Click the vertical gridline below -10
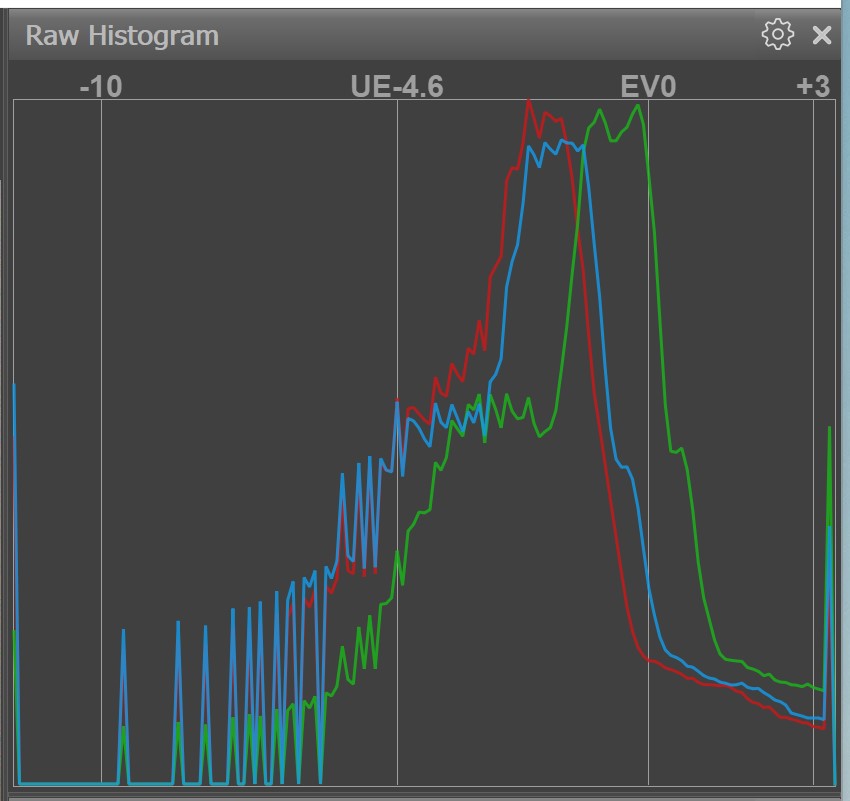 click(101, 300)
